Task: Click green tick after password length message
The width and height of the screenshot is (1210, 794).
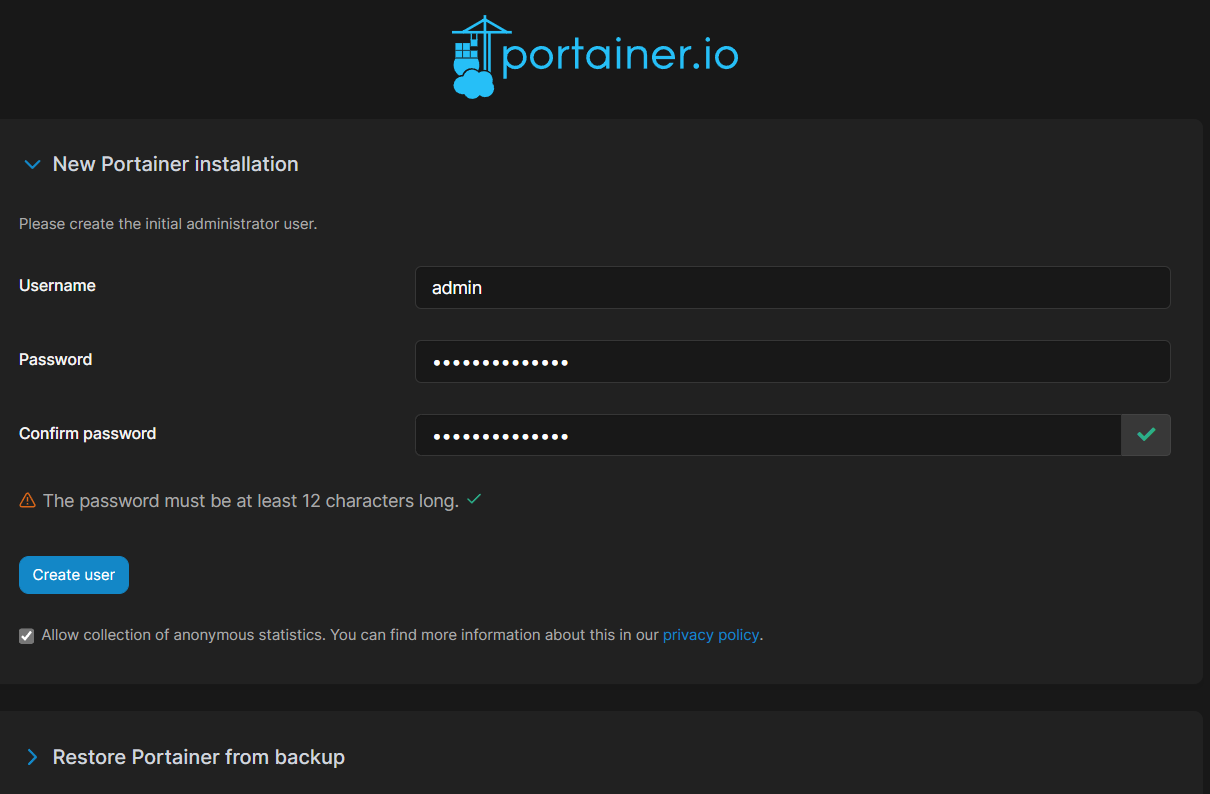Action: point(474,499)
